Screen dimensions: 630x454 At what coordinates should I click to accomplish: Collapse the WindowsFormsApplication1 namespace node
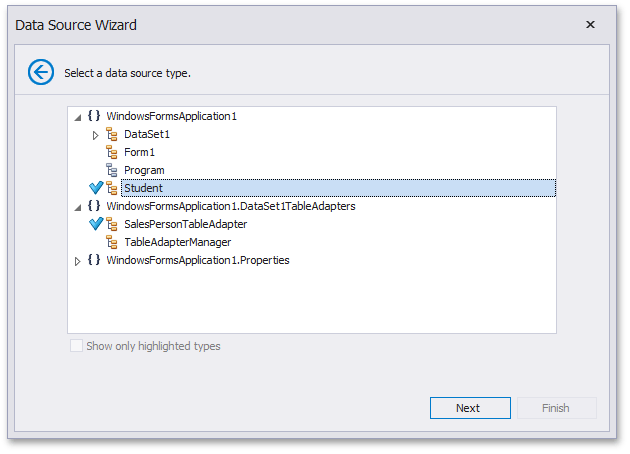79,116
